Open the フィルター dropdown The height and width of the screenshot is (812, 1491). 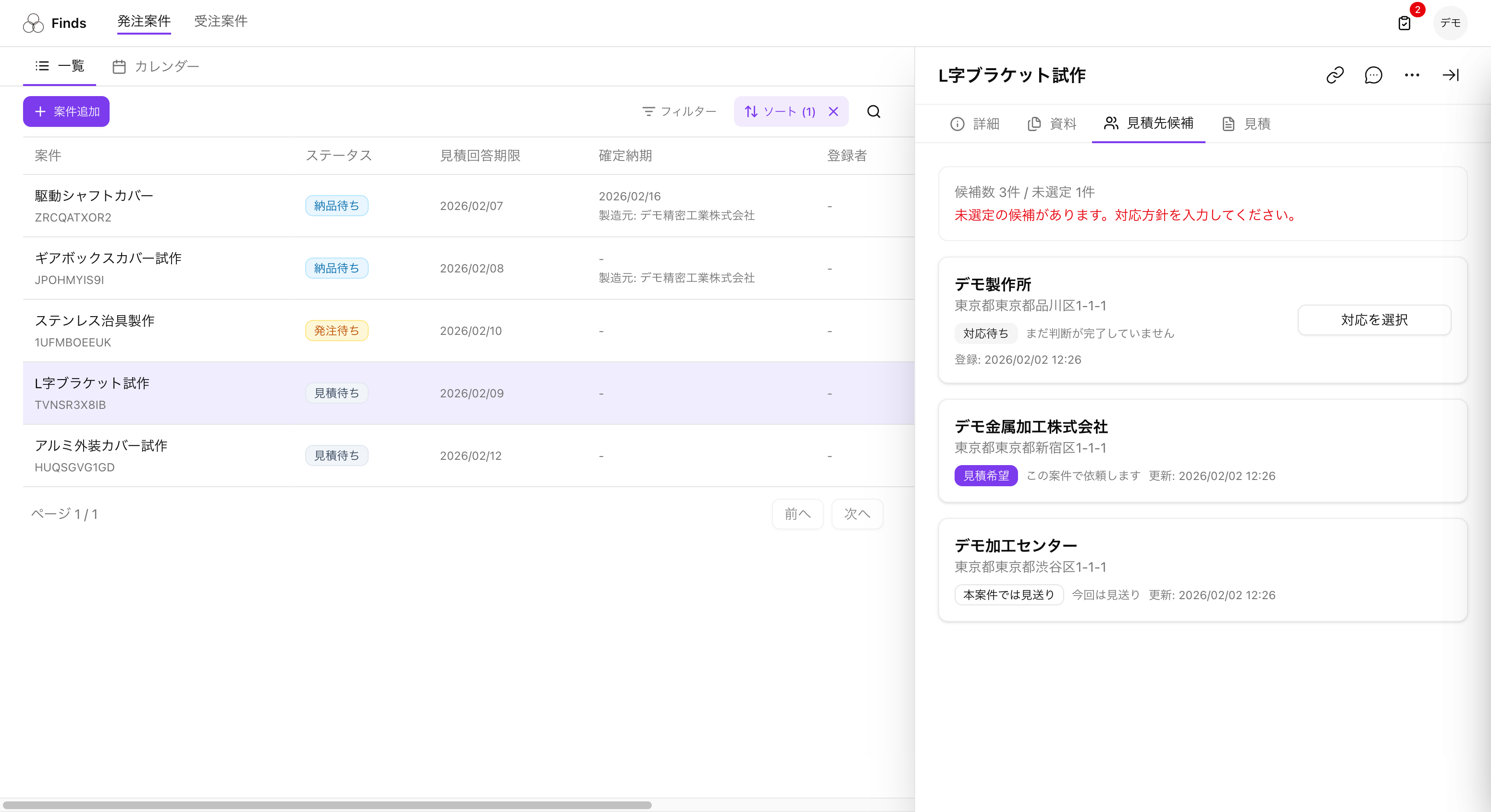coord(679,111)
